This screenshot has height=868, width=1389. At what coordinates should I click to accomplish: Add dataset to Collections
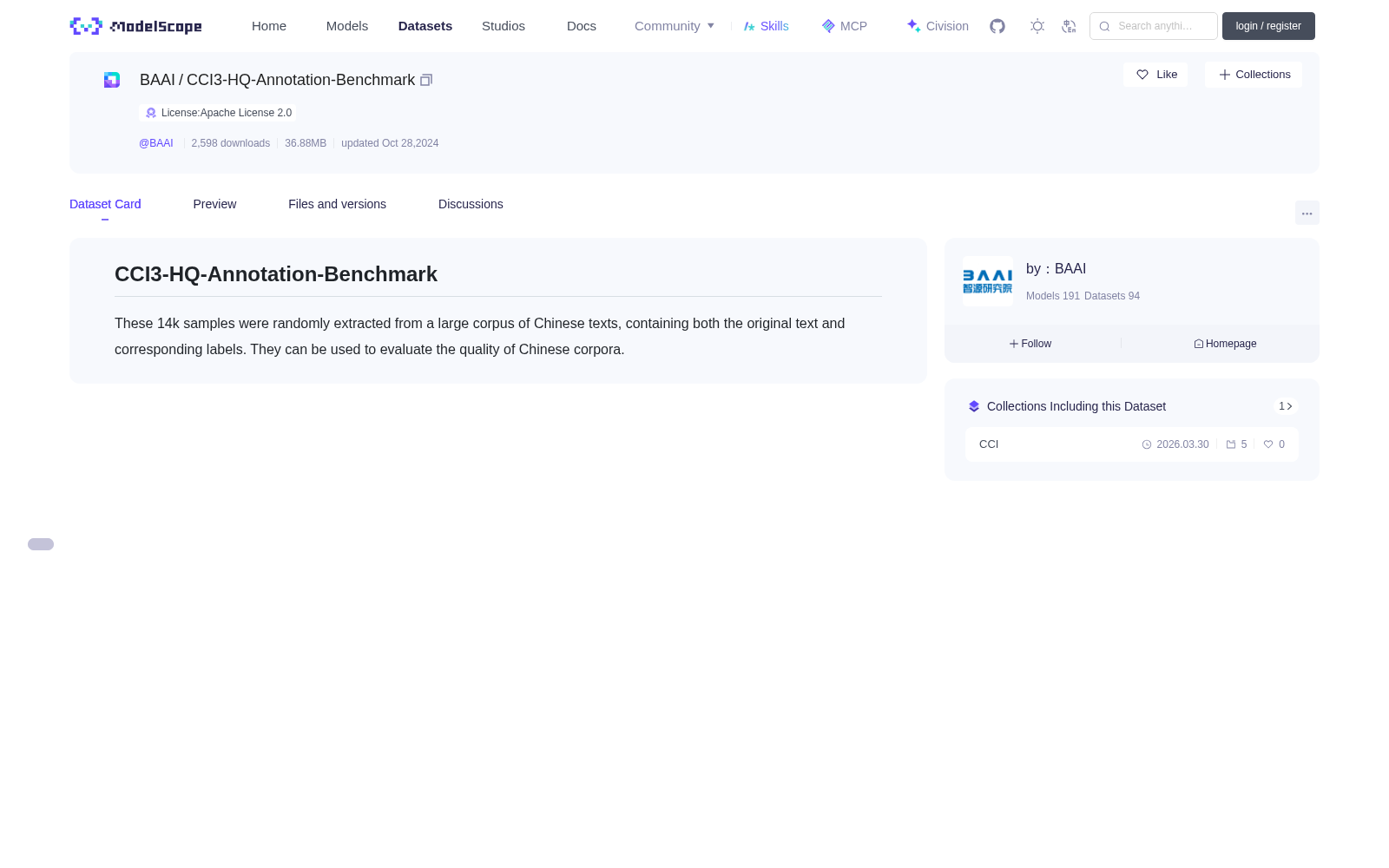1254,75
